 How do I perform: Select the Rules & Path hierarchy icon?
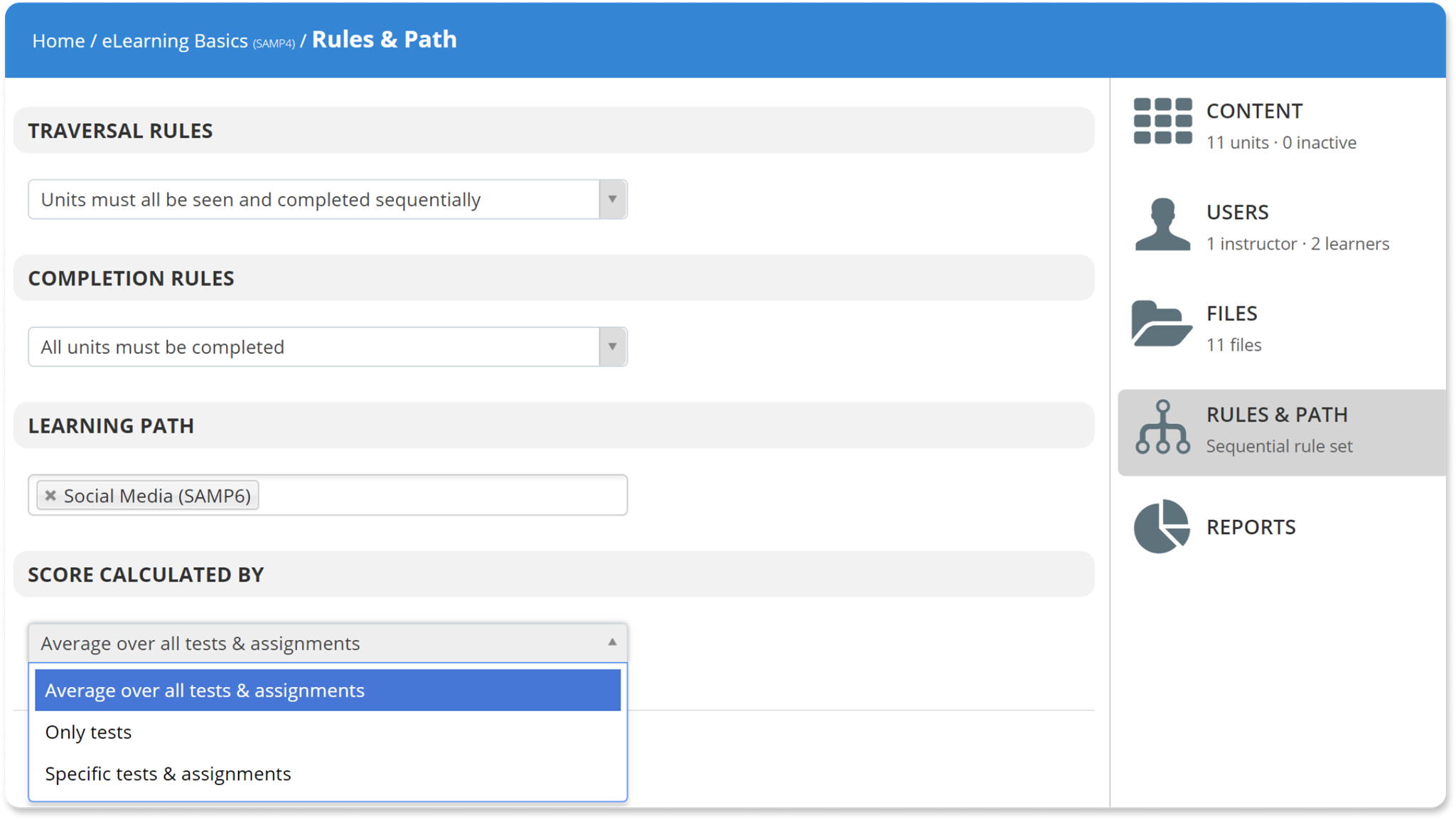point(1163,427)
